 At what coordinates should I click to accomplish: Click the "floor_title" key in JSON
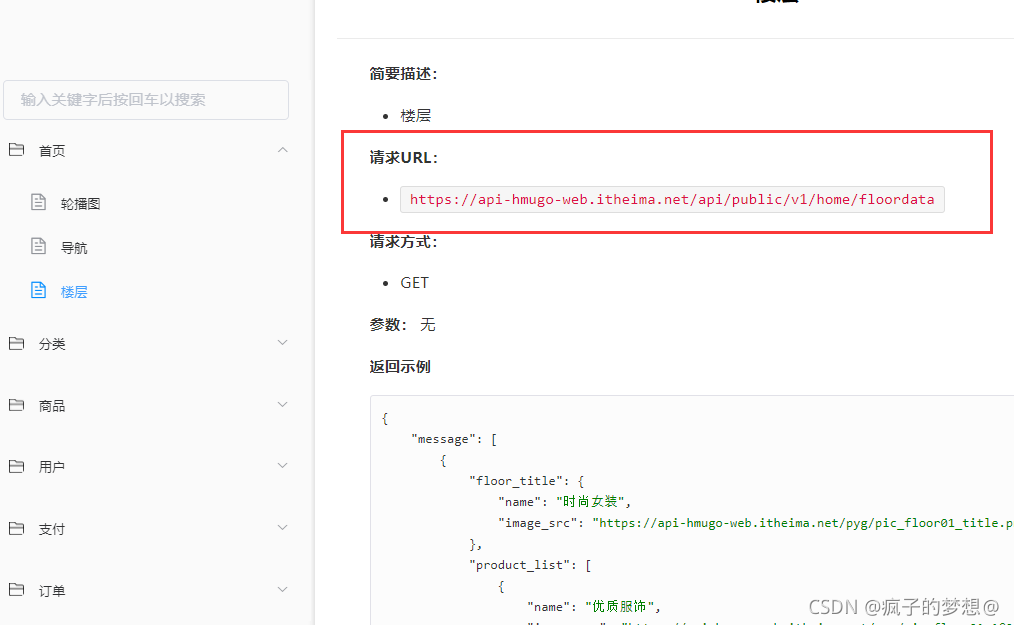[516, 481]
